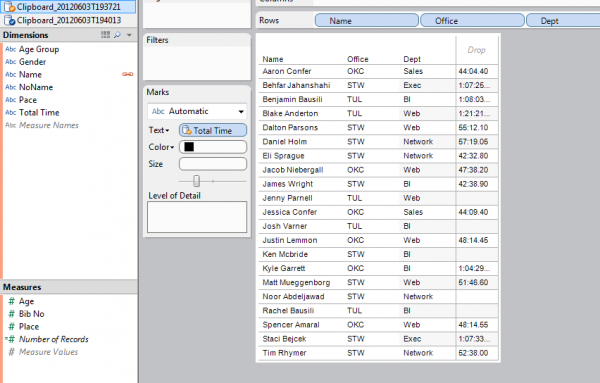Open the mark type Automatic dropdown
The image size is (600, 383).
coord(197,111)
